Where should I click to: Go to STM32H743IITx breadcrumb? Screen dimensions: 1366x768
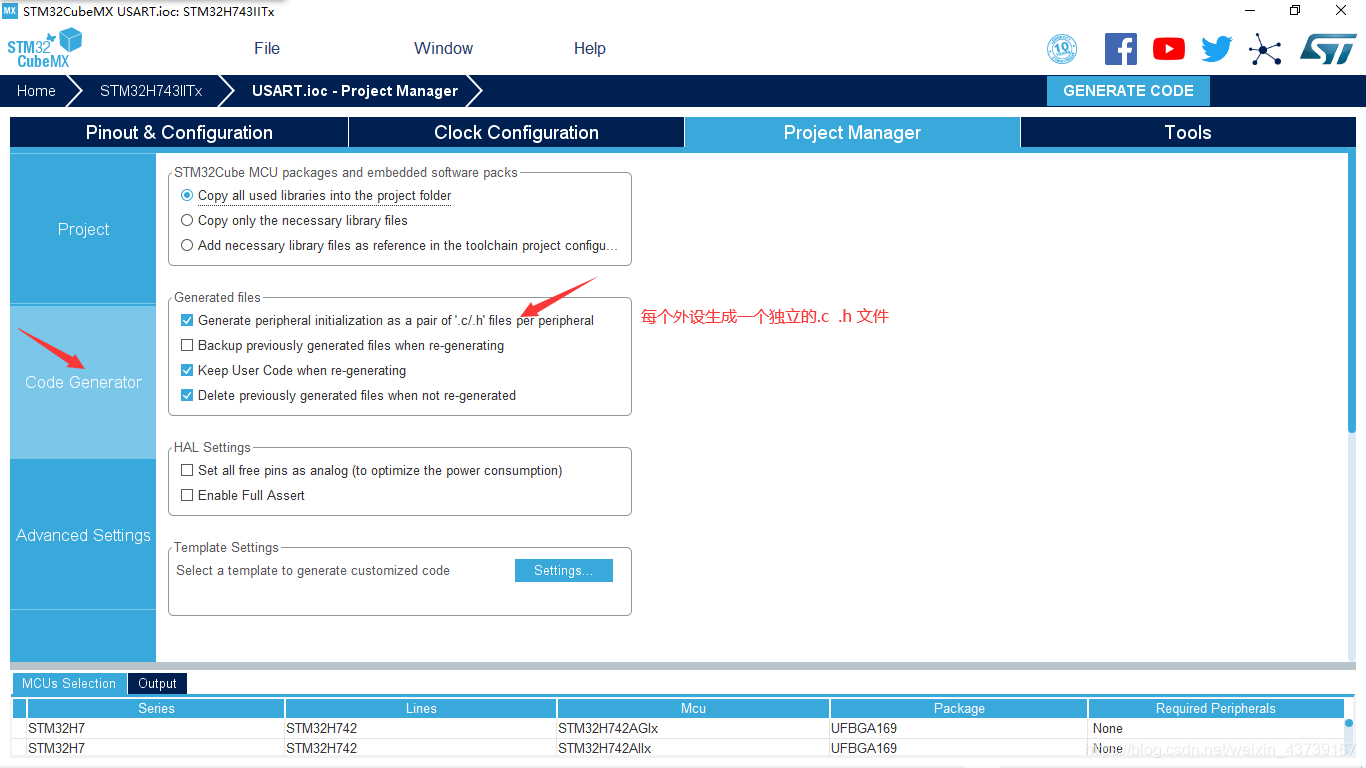(151, 90)
